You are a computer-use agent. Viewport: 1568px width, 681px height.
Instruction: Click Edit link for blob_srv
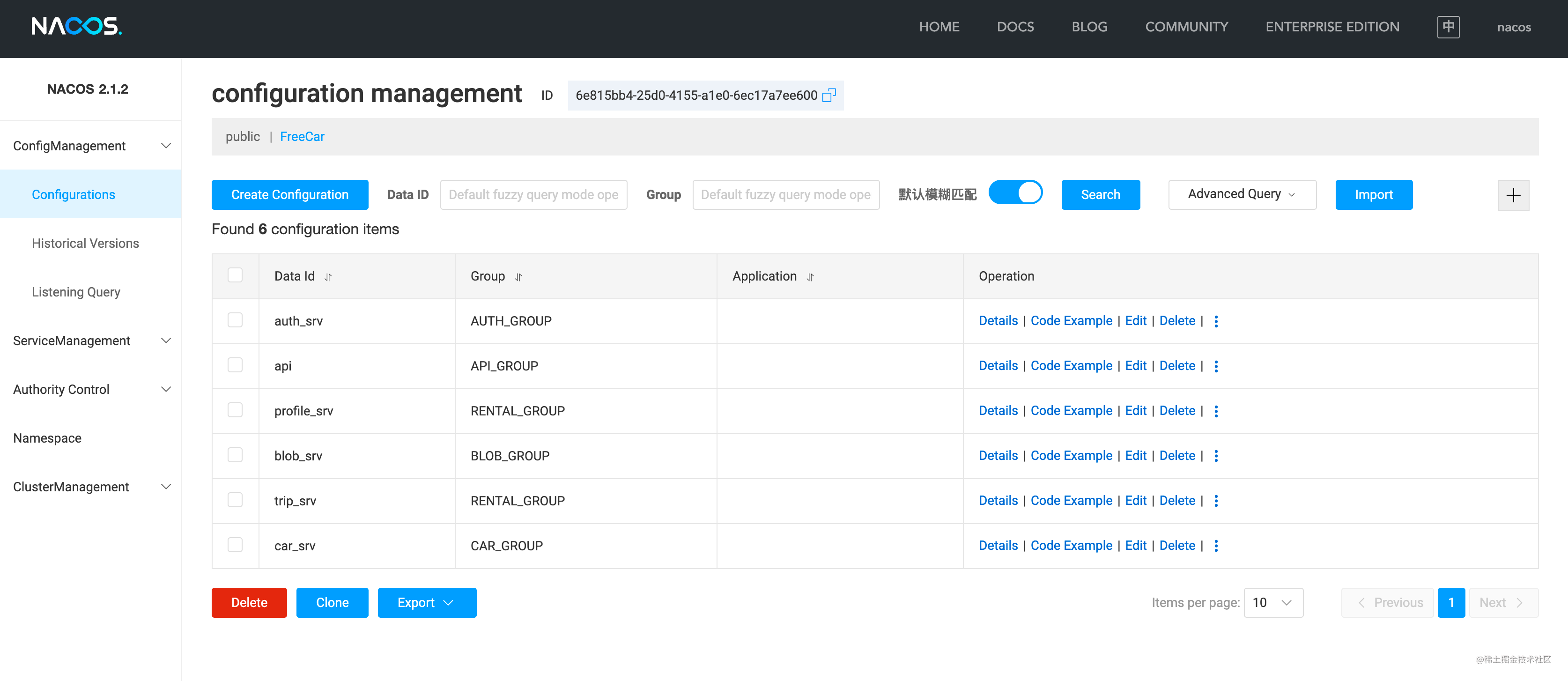click(1135, 456)
